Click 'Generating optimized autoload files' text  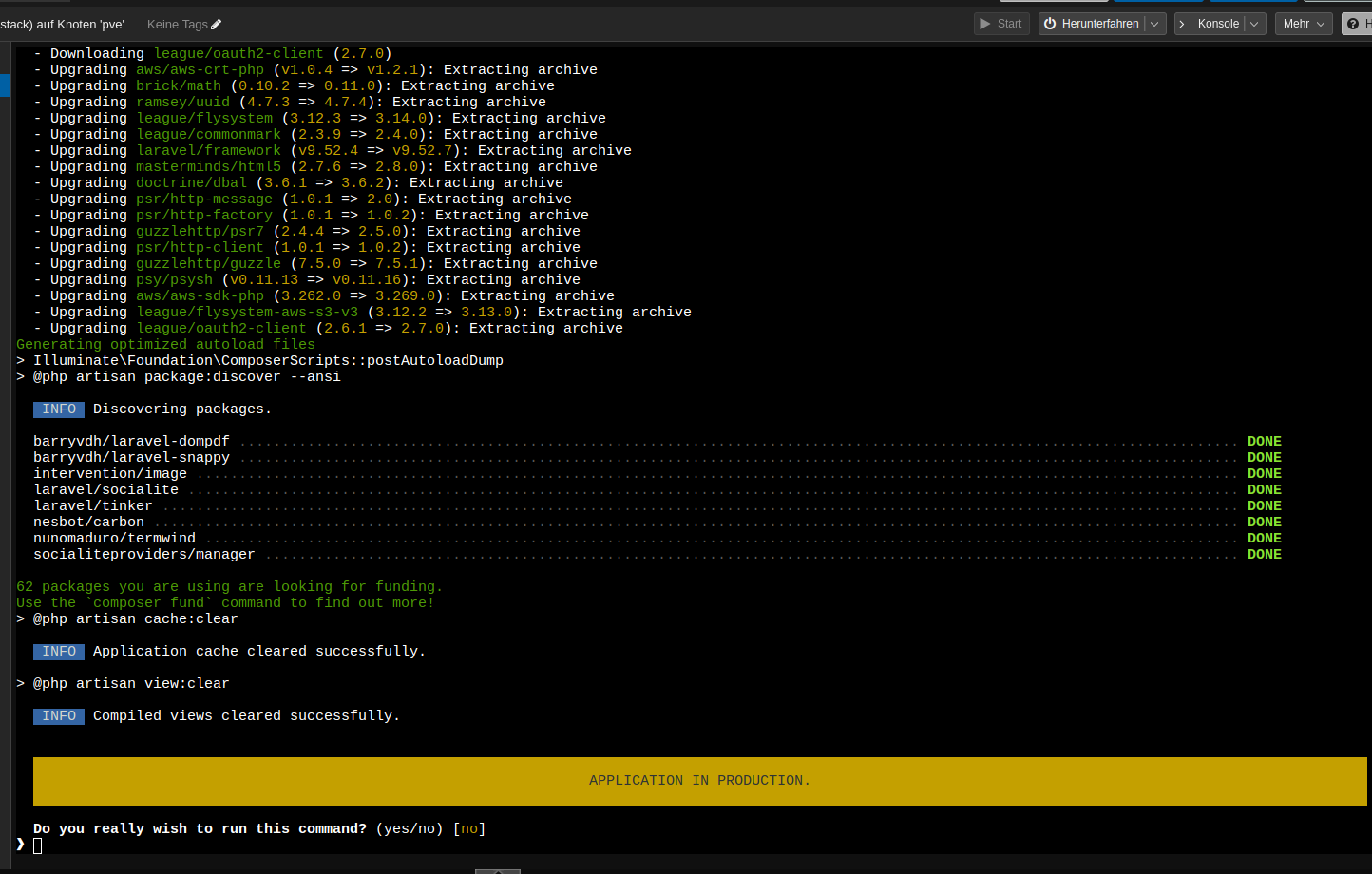point(165,345)
